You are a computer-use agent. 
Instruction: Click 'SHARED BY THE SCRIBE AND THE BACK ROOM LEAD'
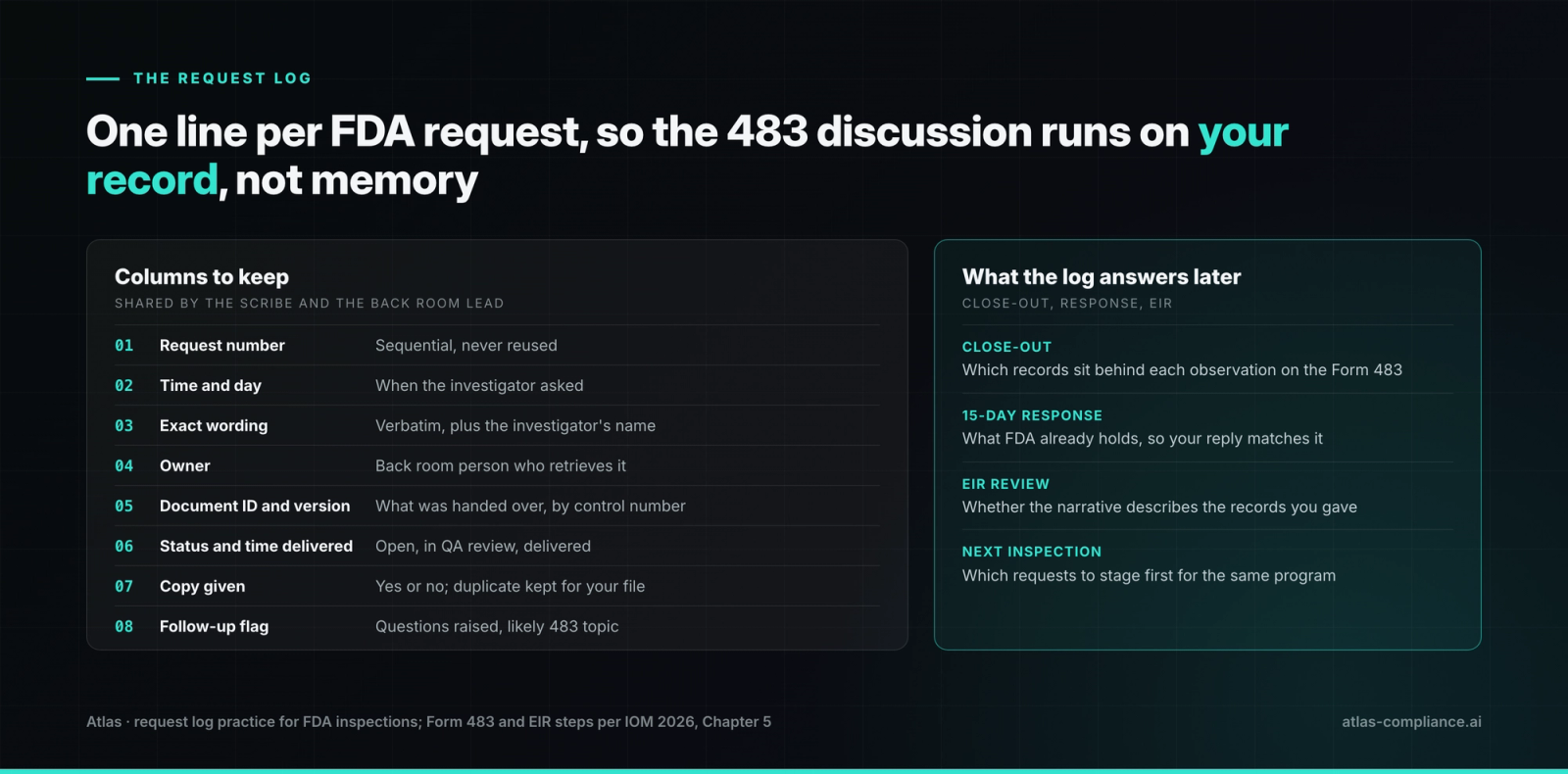point(310,304)
